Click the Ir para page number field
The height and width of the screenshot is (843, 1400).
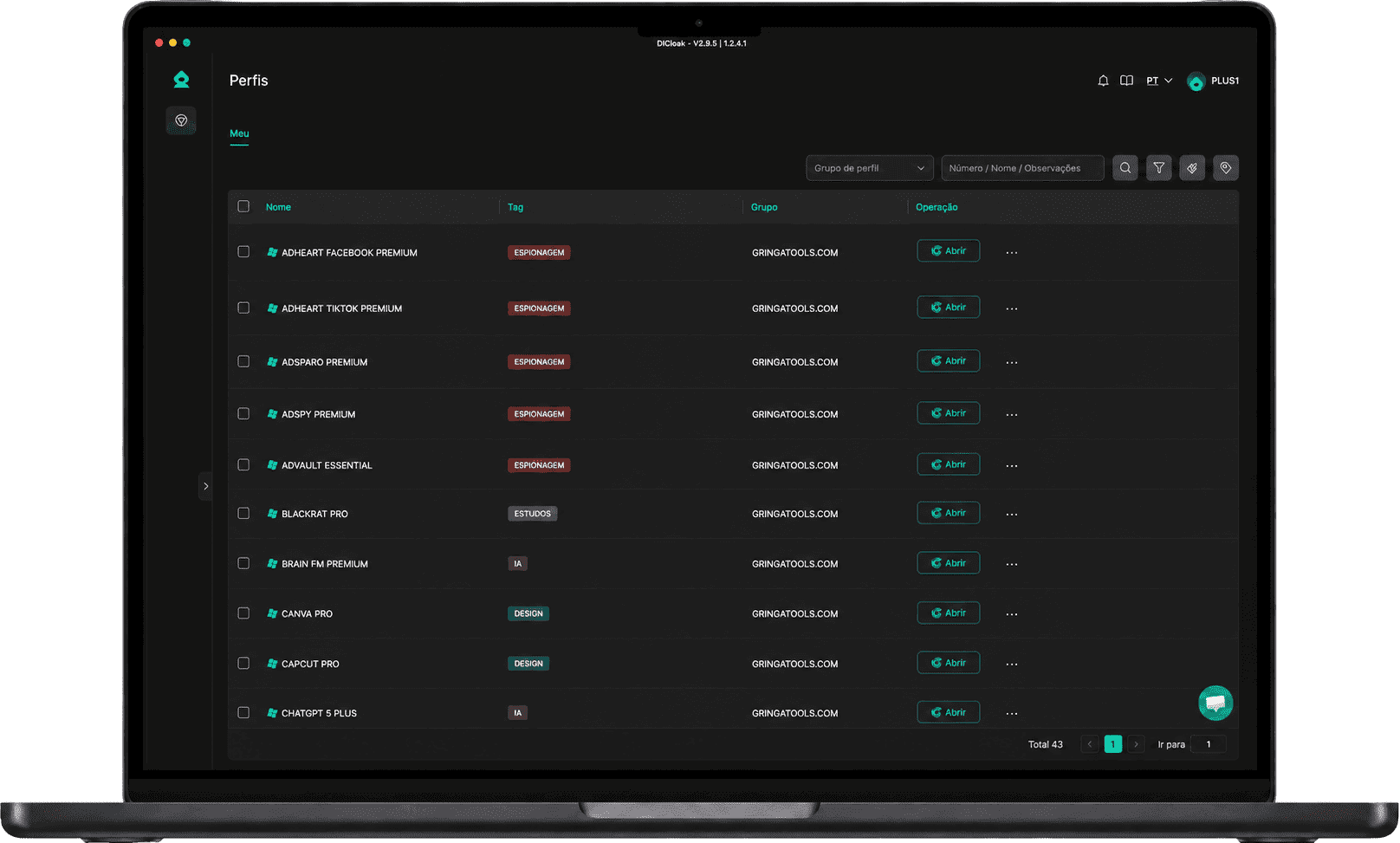click(1209, 744)
